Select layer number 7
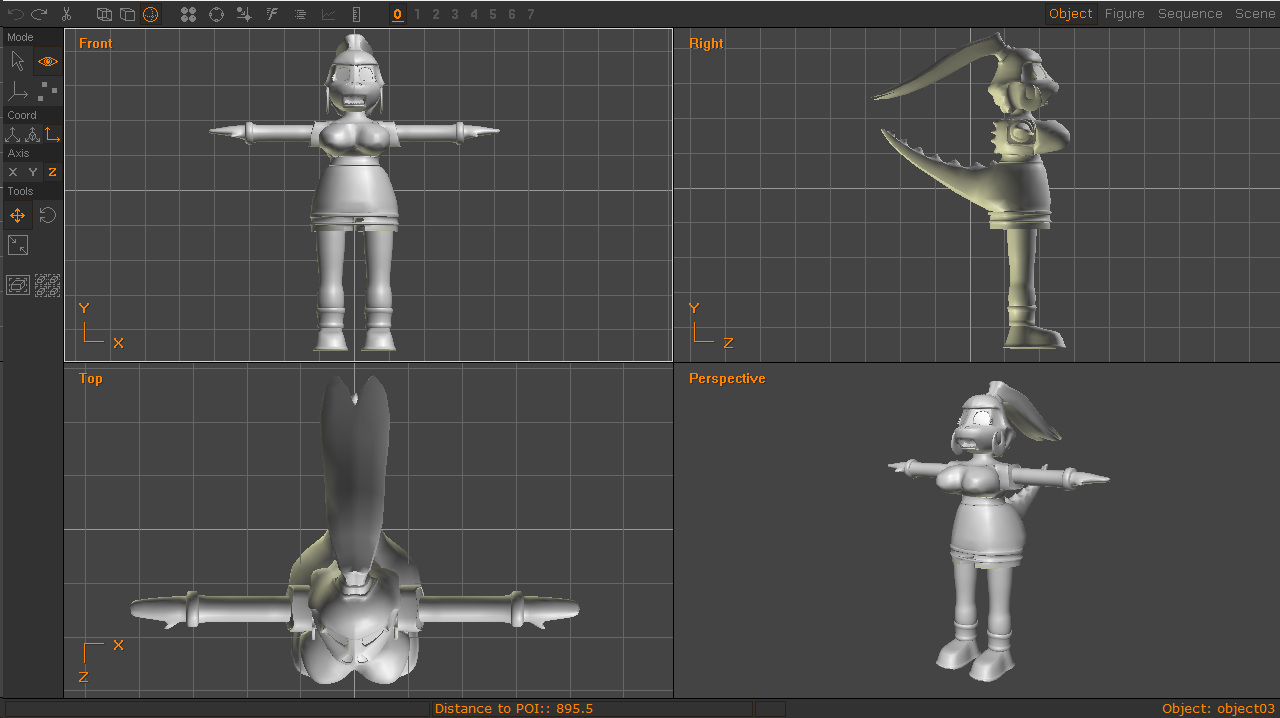Image resolution: width=1280 pixels, height=718 pixels. (531, 14)
